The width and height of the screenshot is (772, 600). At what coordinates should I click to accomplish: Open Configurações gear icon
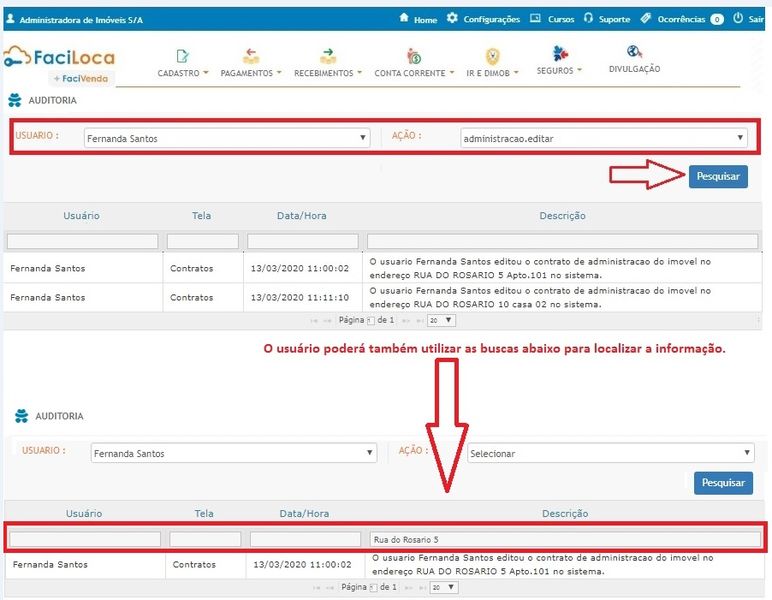point(452,18)
